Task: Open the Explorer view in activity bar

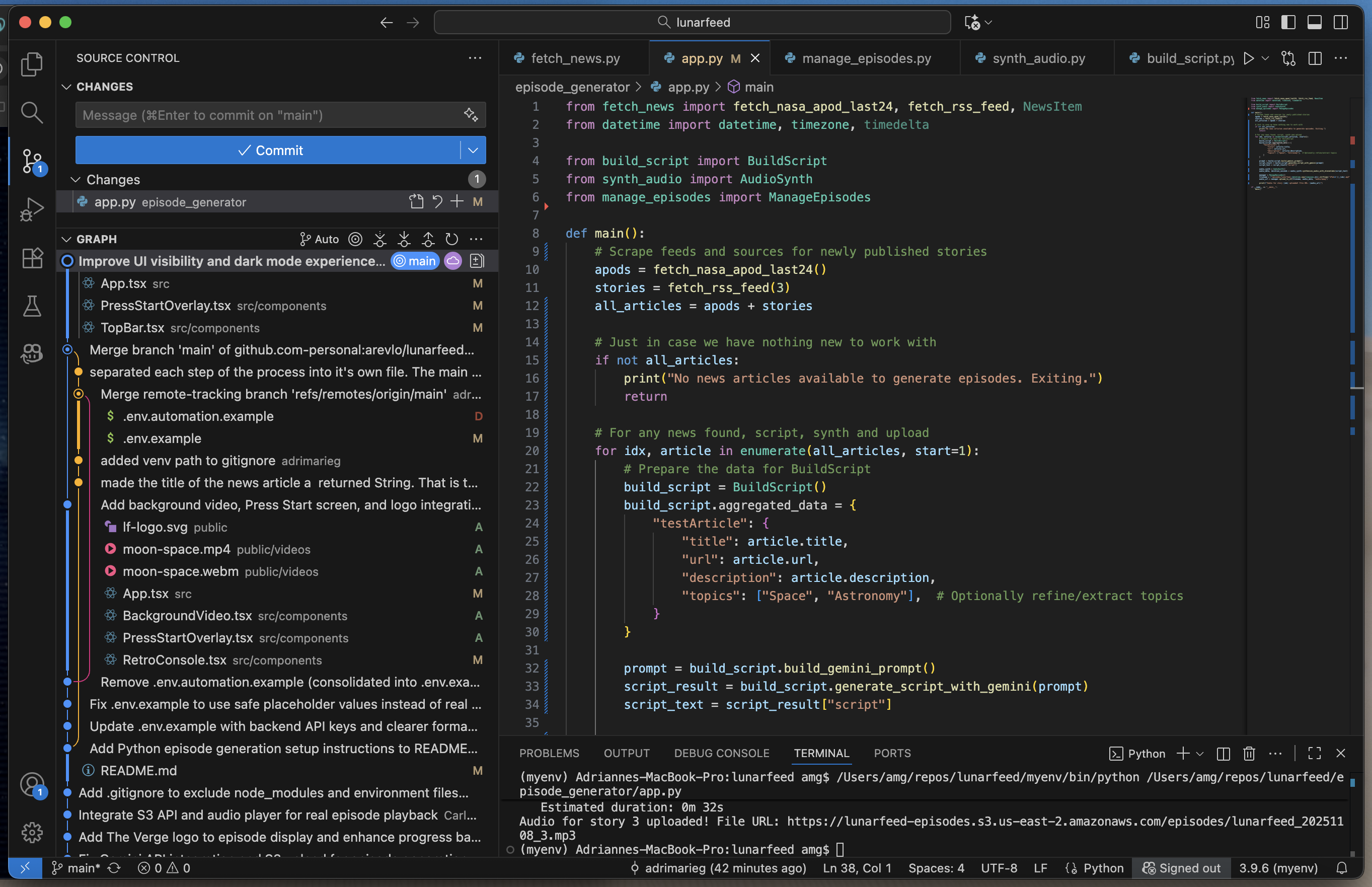Action: click(32, 64)
